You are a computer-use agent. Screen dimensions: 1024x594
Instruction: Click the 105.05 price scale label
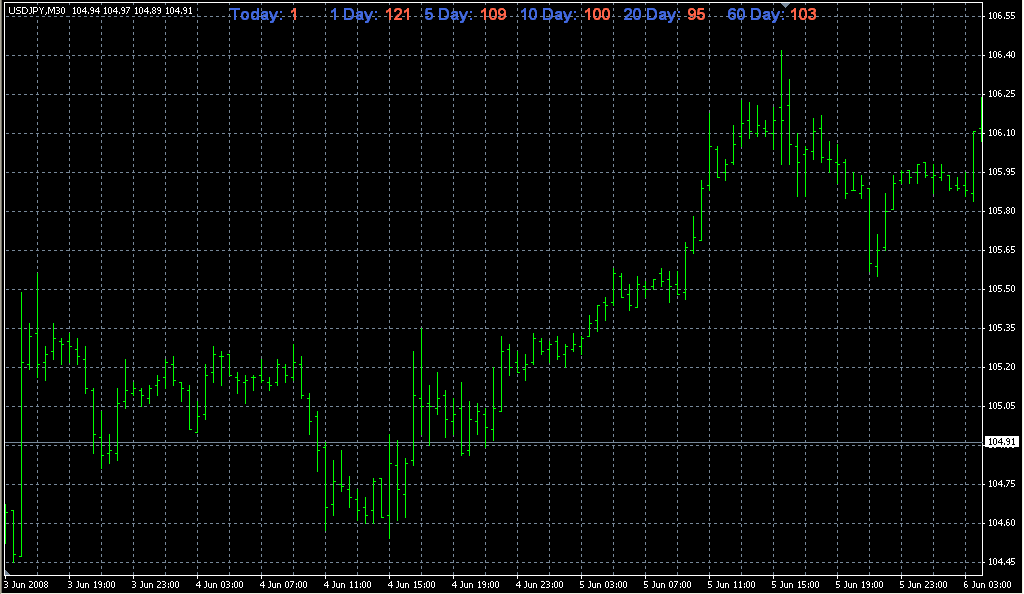tap(1002, 406)
